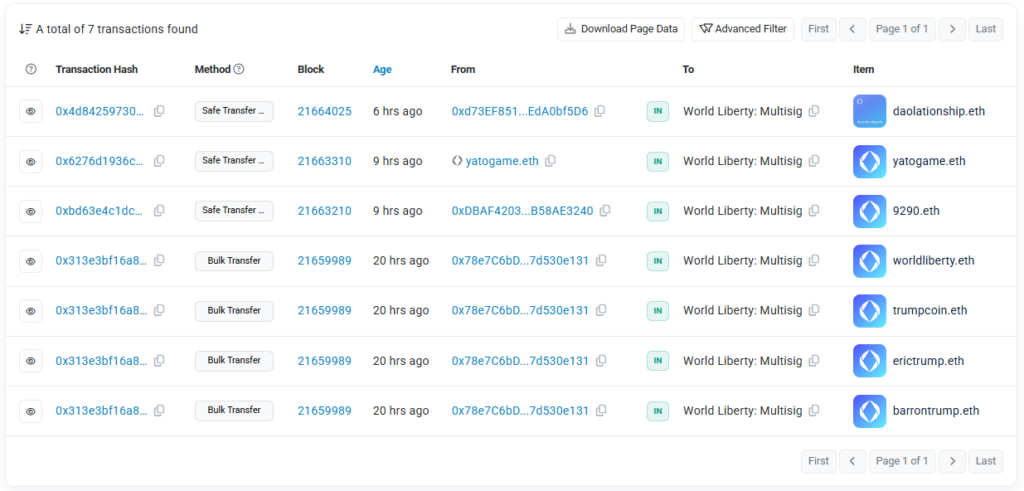Toggle Age column header format
This screenshot has width=1024, height=491.
pyautogui.click(x=382, y=70)
